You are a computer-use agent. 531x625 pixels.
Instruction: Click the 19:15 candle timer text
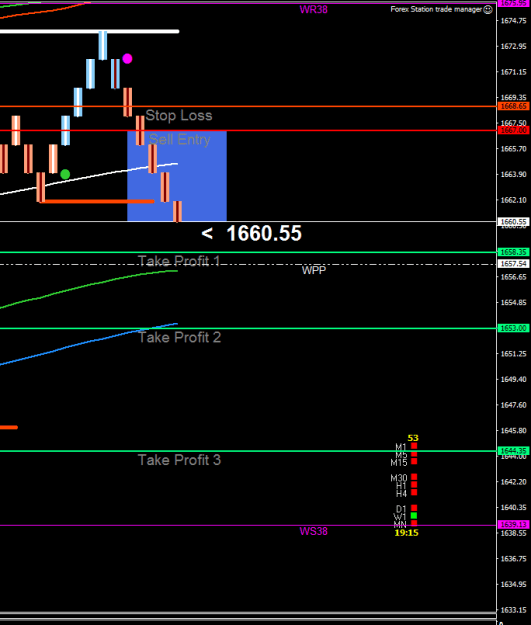point(407,533)
